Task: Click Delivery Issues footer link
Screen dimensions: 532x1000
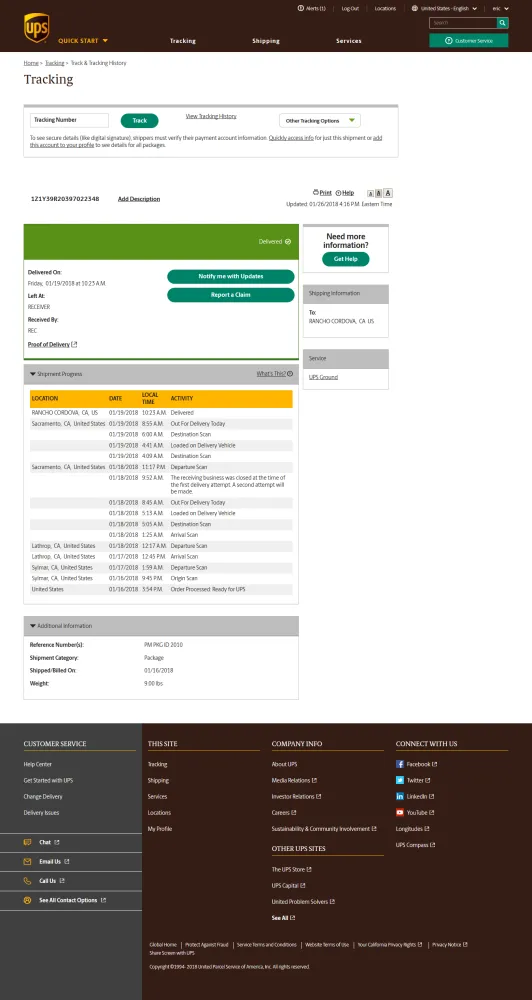Action: (x=42, y=812)
